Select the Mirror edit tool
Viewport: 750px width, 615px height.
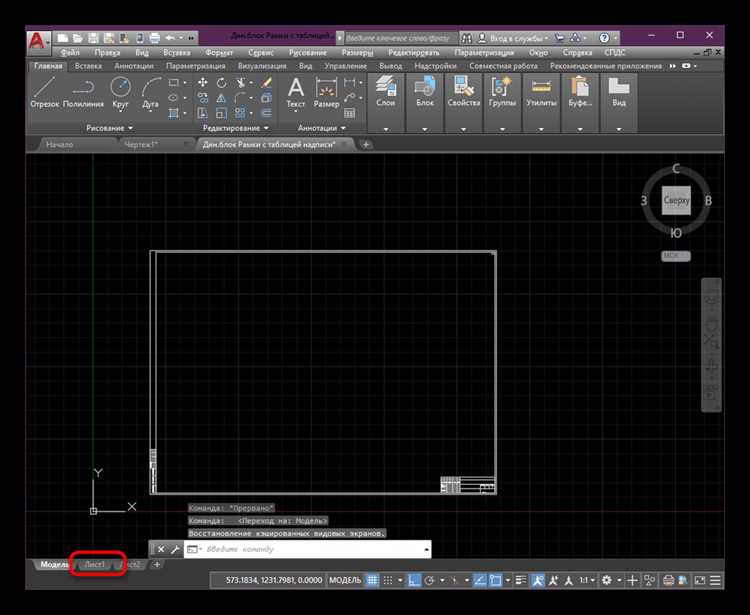coord(221,98)
